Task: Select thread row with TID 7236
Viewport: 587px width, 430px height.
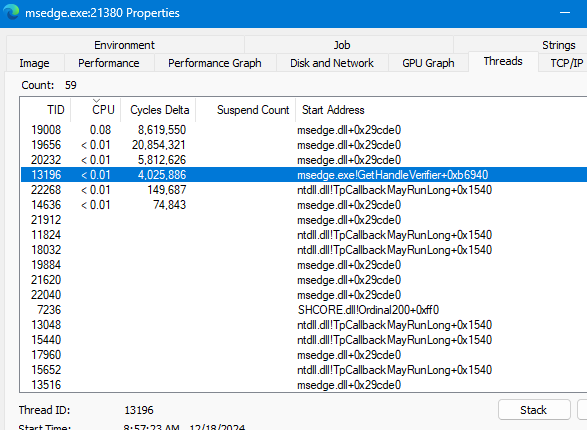Action: tap(304, 309)
